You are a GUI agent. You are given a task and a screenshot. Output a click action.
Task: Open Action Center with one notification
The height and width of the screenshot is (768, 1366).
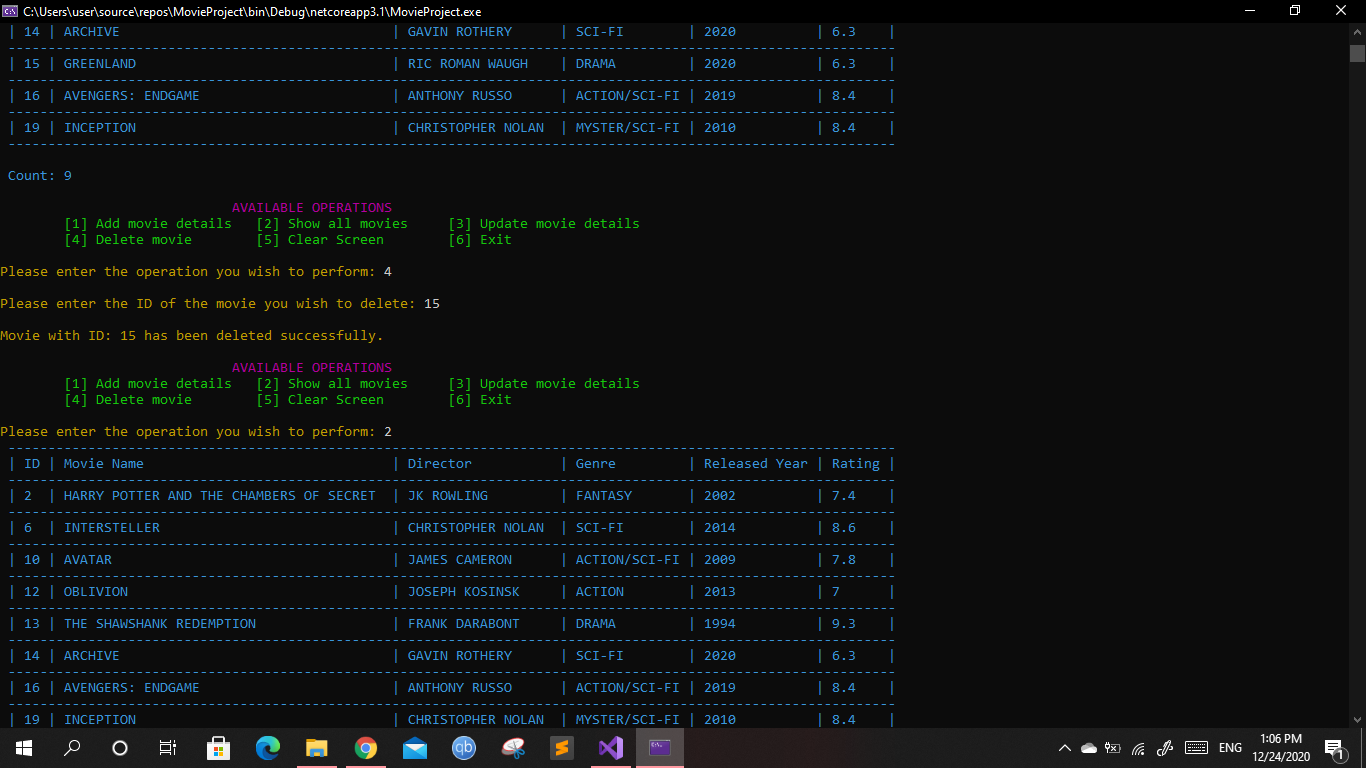[x=1333, y=747]
